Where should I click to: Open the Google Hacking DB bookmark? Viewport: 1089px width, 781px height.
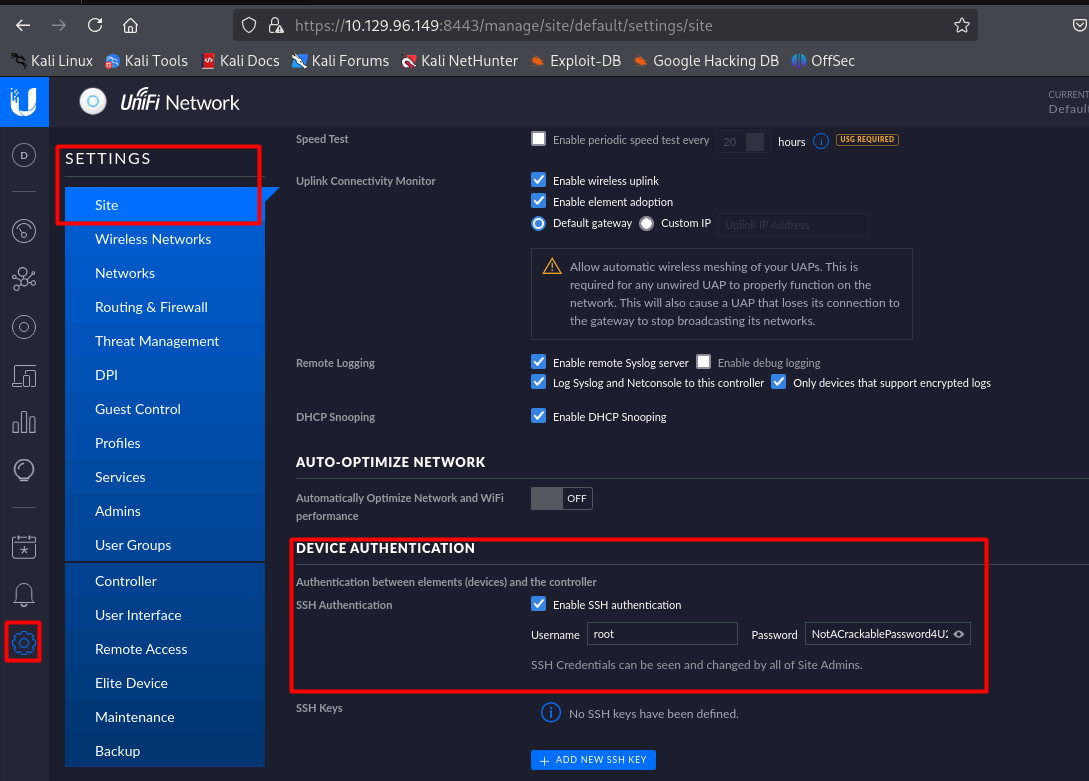[706, 61]
